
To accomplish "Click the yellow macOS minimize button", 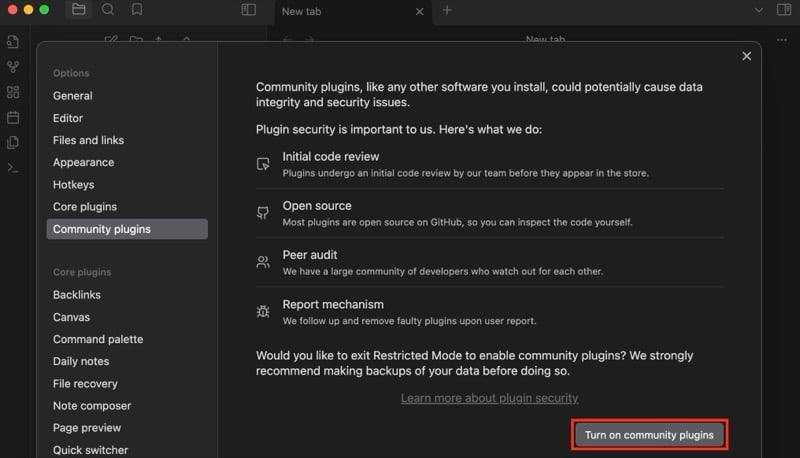I will (29, 10).
